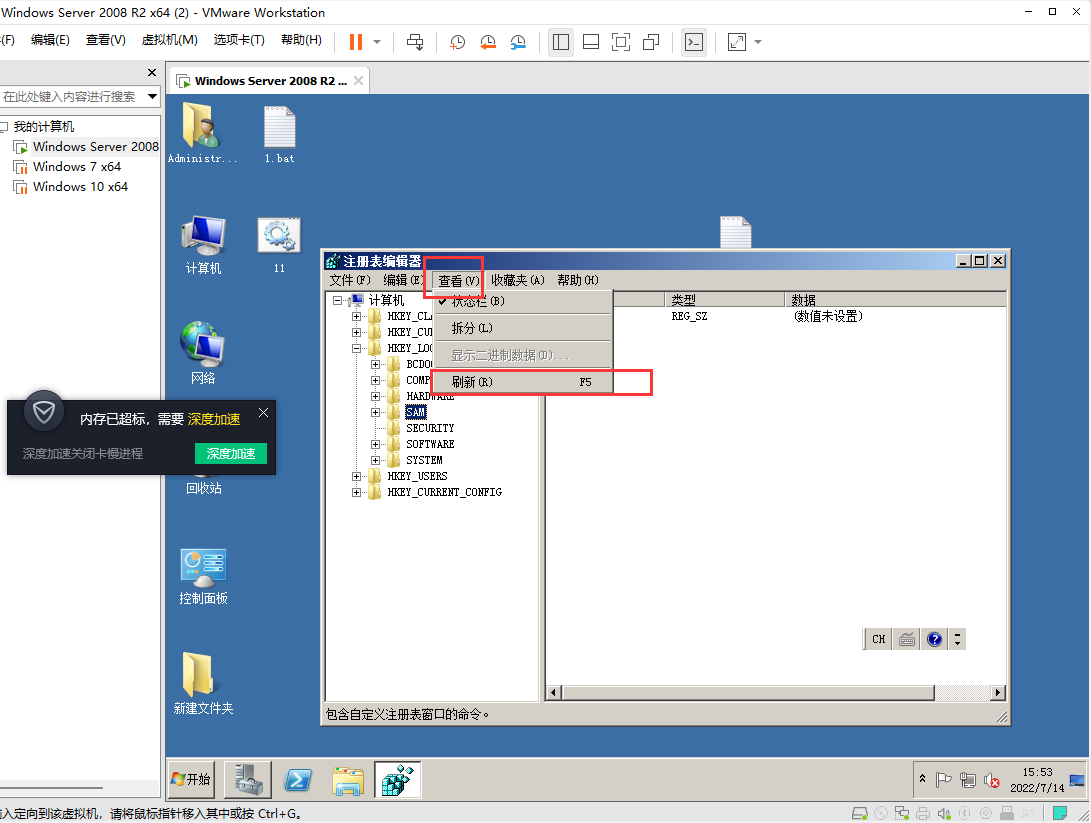Click the network icon in guest tray

click(967, 781)
